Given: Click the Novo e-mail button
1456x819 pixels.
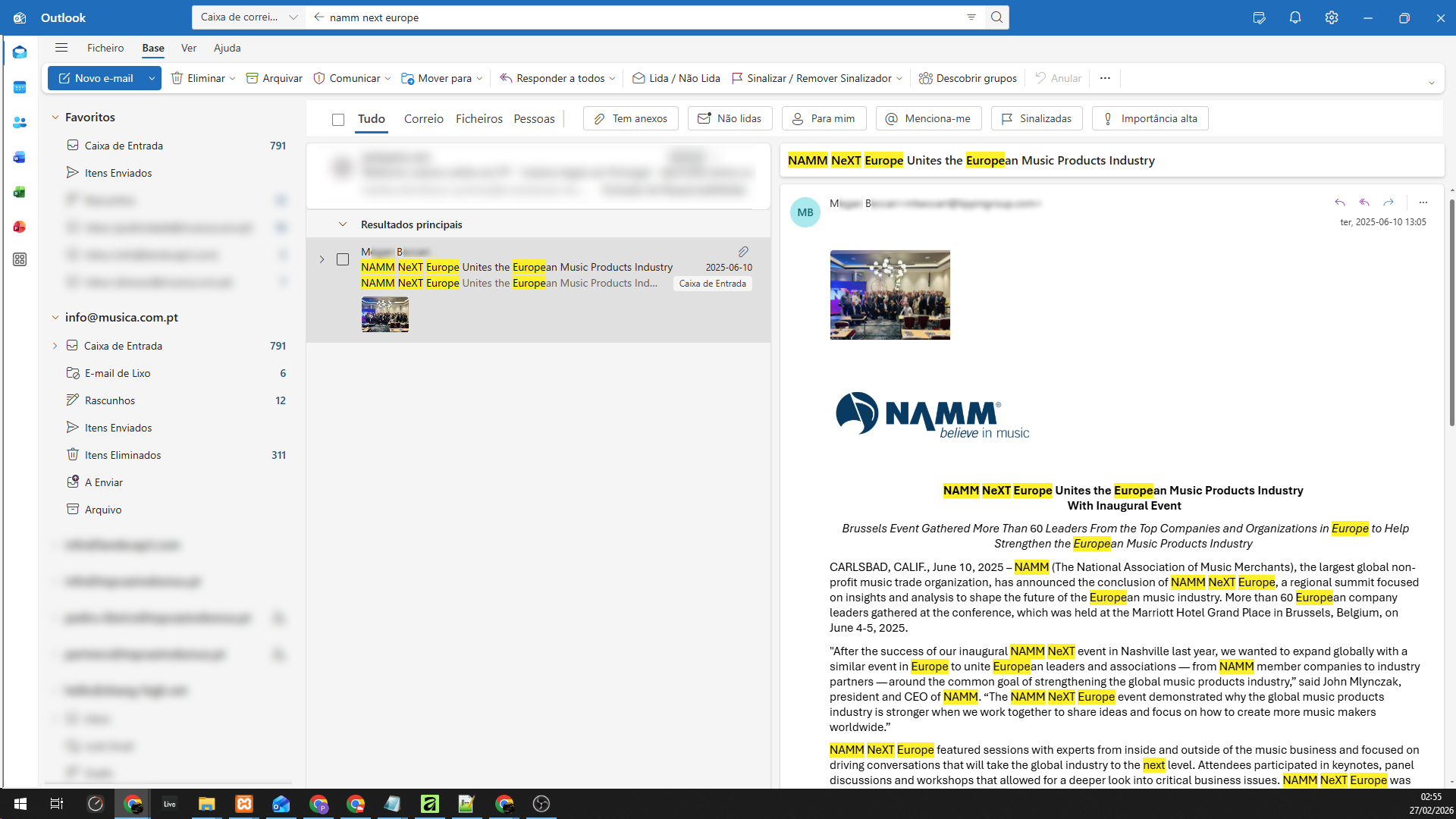Looking at the screenshot, I should 96,78.
